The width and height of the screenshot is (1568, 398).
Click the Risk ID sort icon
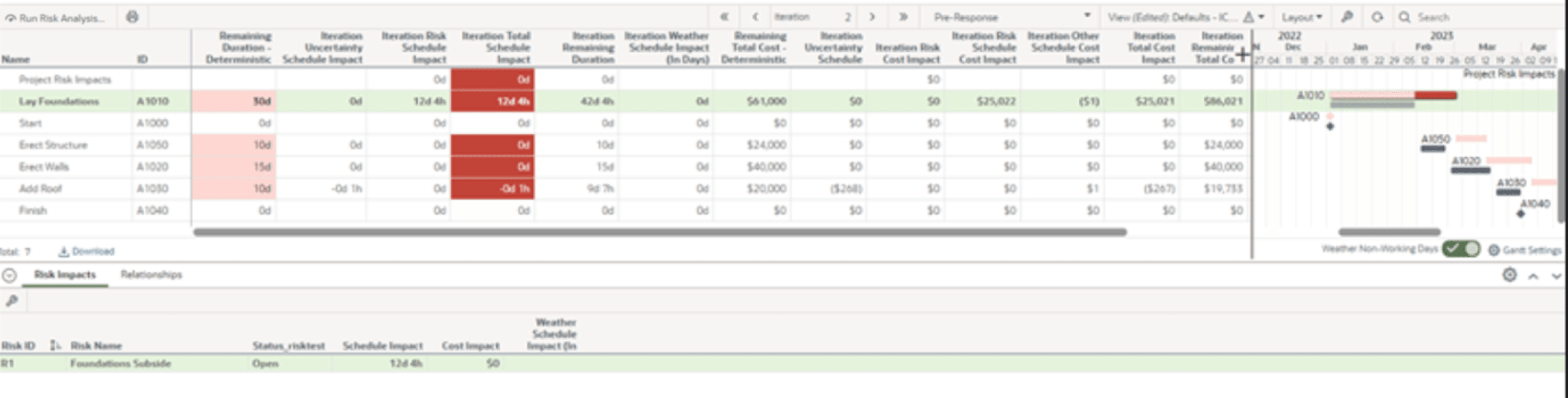[x=55, y=345]
